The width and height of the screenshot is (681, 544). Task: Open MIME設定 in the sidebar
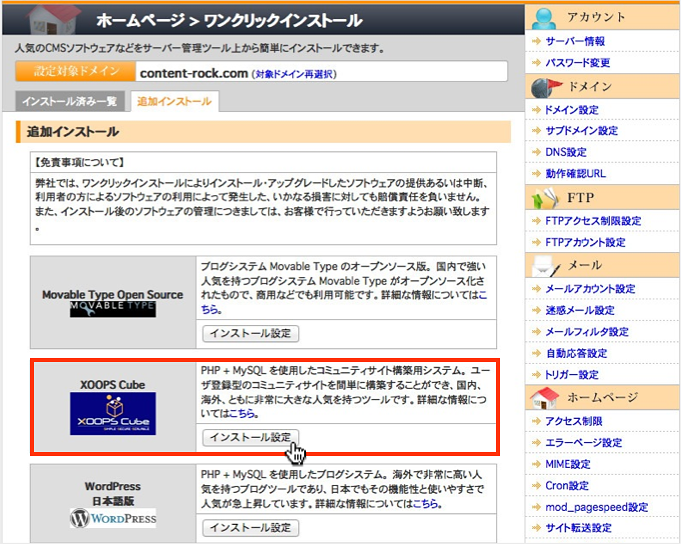568,464
